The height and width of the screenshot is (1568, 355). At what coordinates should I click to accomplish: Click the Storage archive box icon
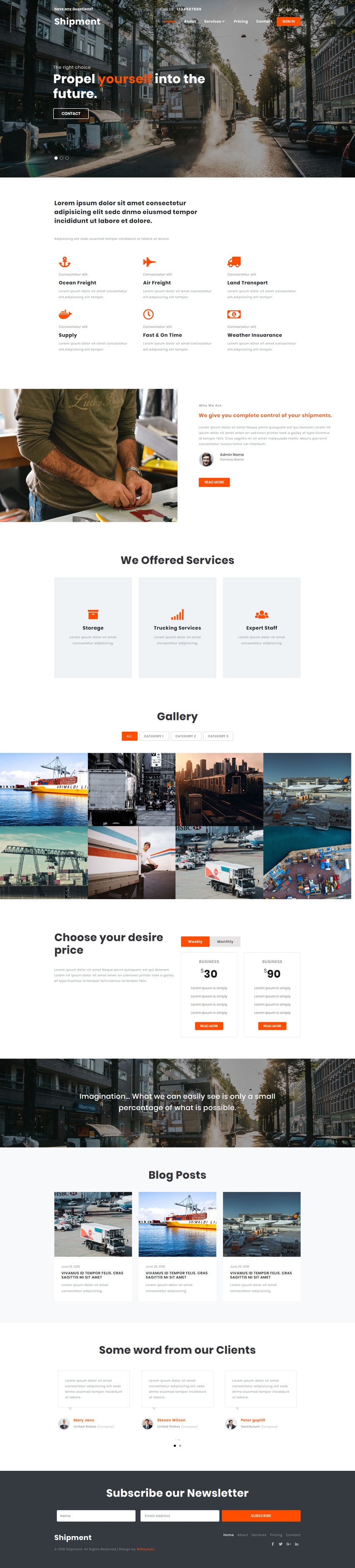tap(93, 615)
